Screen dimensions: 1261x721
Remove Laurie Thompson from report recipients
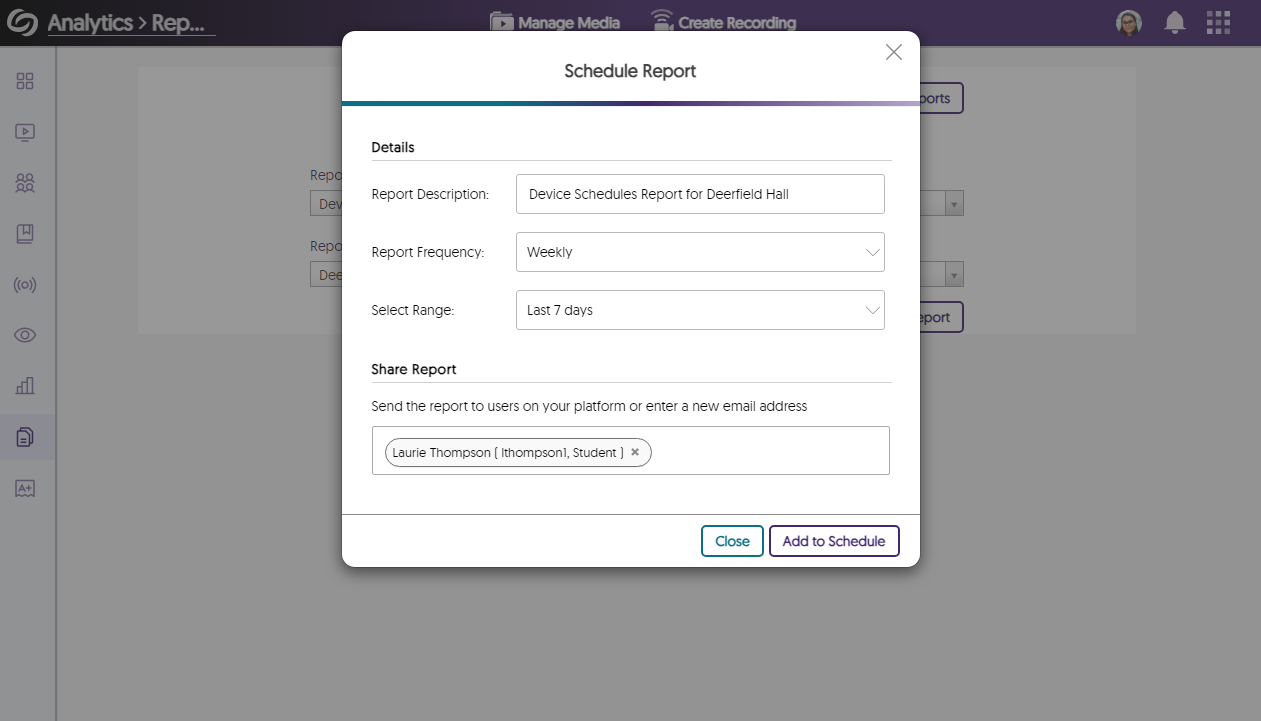[635, 452]
